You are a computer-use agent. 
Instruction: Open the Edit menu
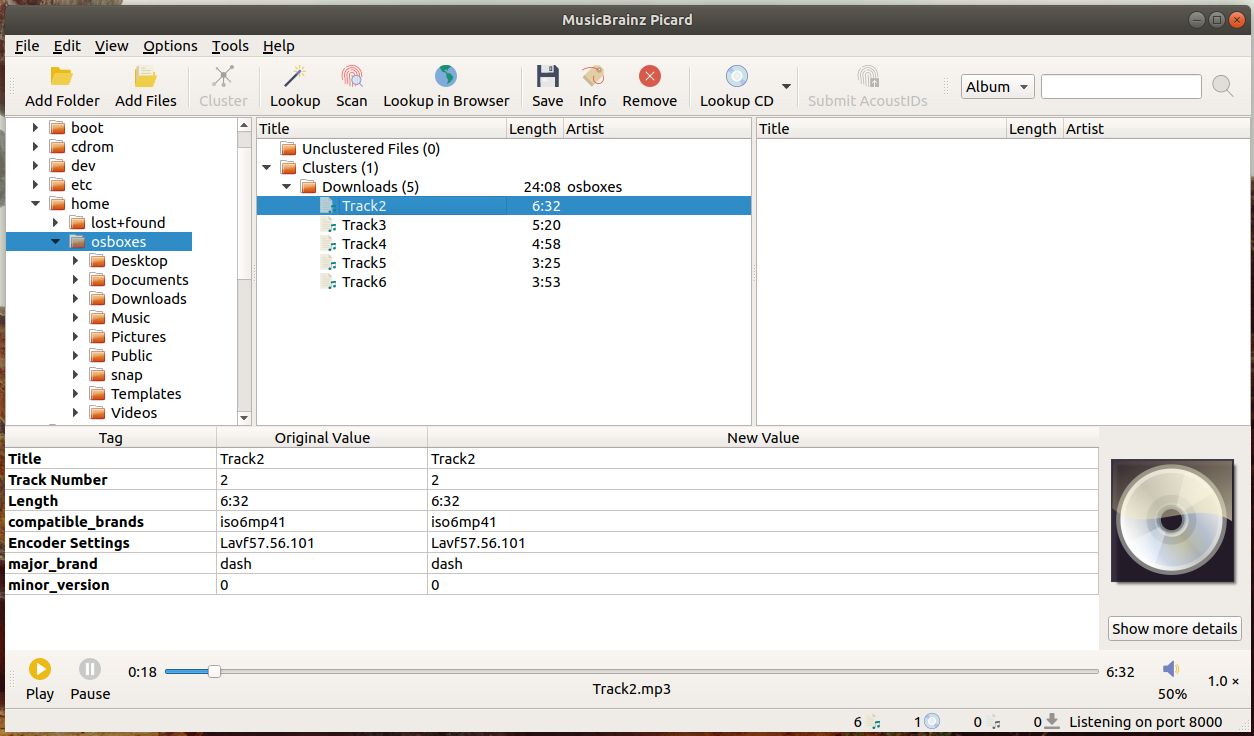point(67,46)
